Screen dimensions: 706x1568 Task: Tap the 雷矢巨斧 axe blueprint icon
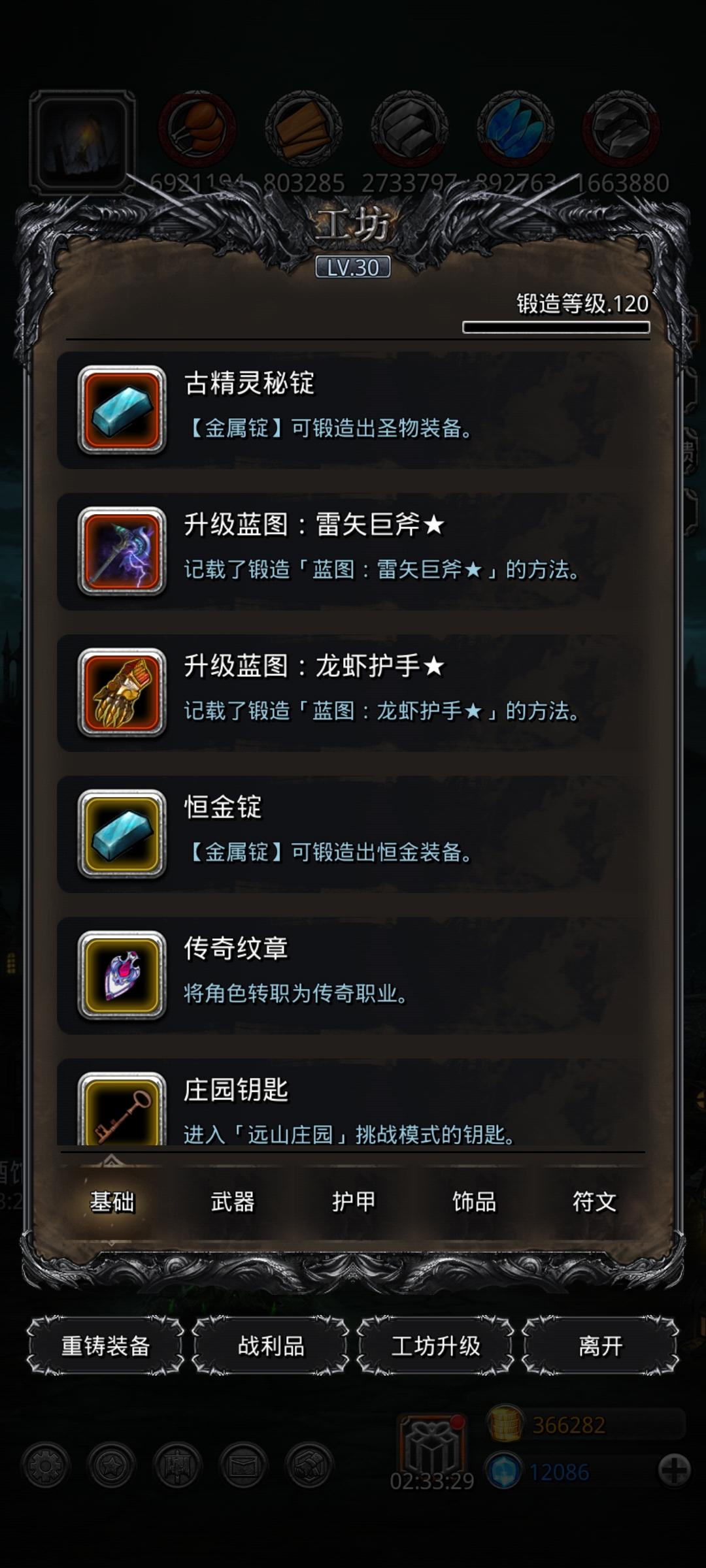click(122, 551)
